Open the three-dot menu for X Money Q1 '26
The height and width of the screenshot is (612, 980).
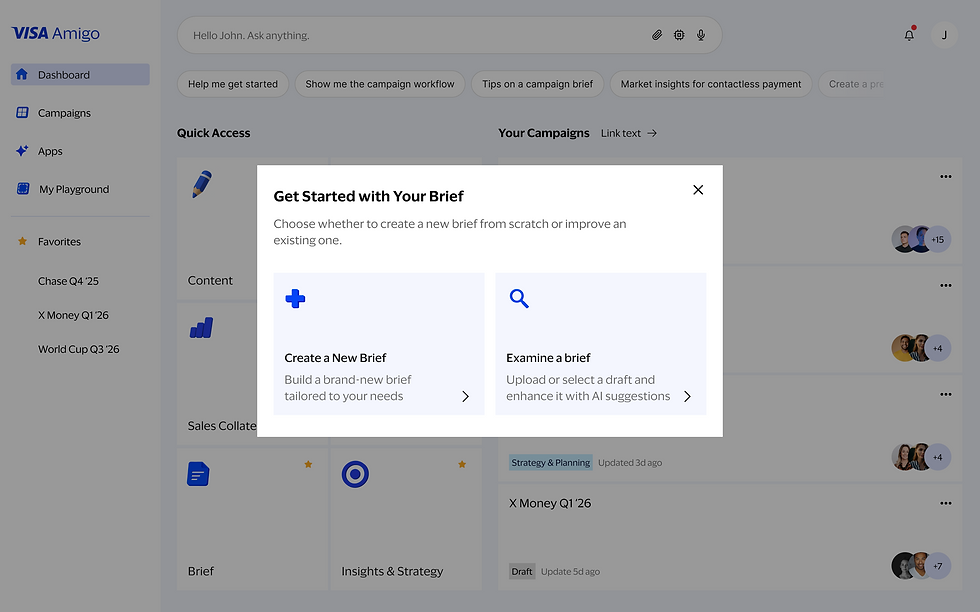(945, 503)
